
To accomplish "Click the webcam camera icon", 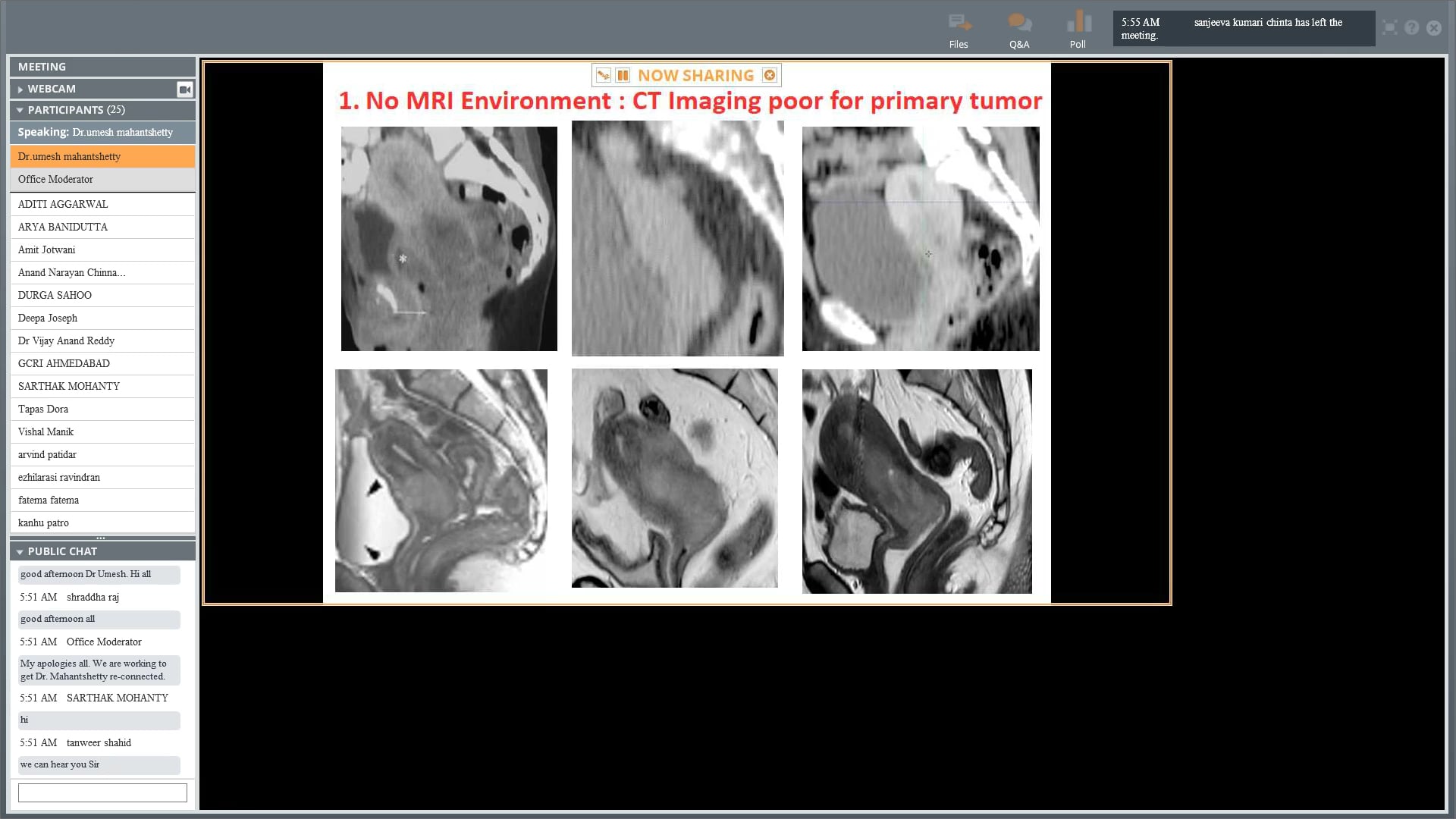I will [184, 89].
